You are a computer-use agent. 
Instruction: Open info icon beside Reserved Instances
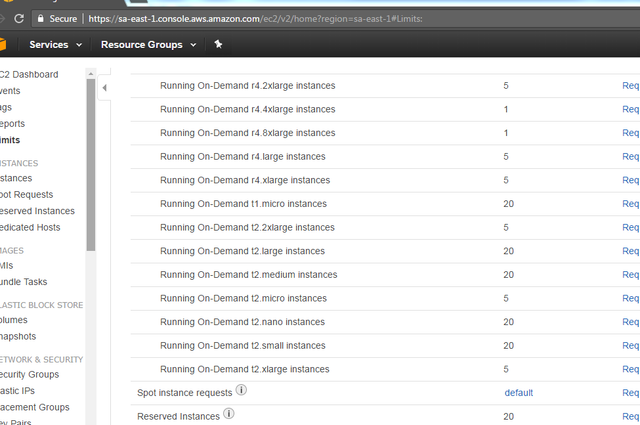(x=229, y=414)
